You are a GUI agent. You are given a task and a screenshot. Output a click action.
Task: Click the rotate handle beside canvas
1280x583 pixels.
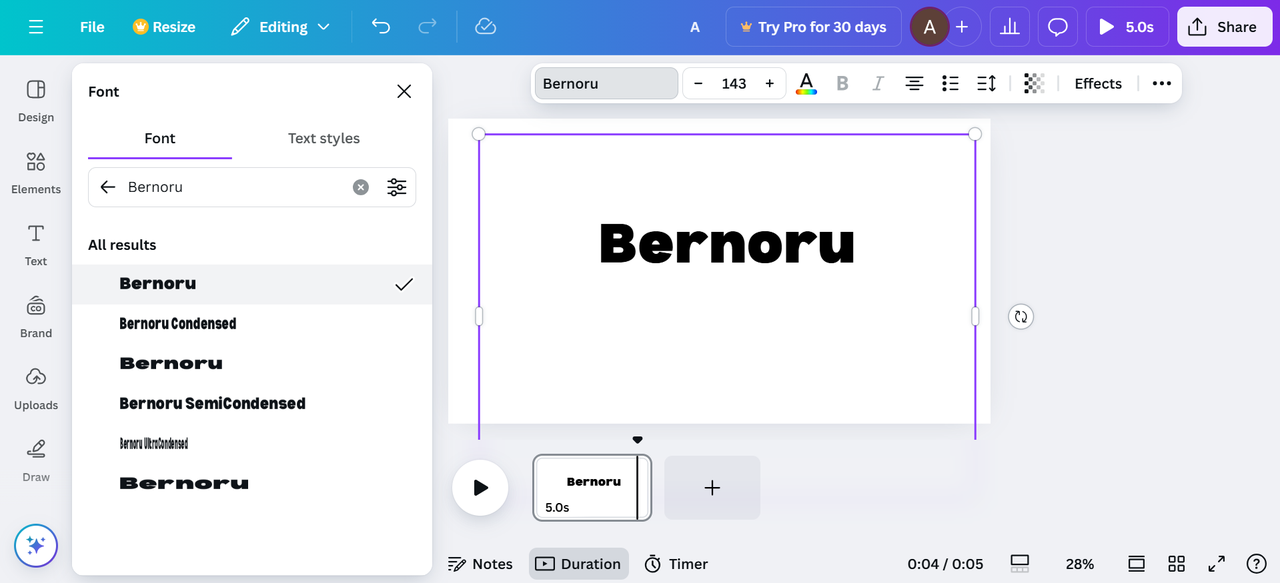(x=1020, y=316)
